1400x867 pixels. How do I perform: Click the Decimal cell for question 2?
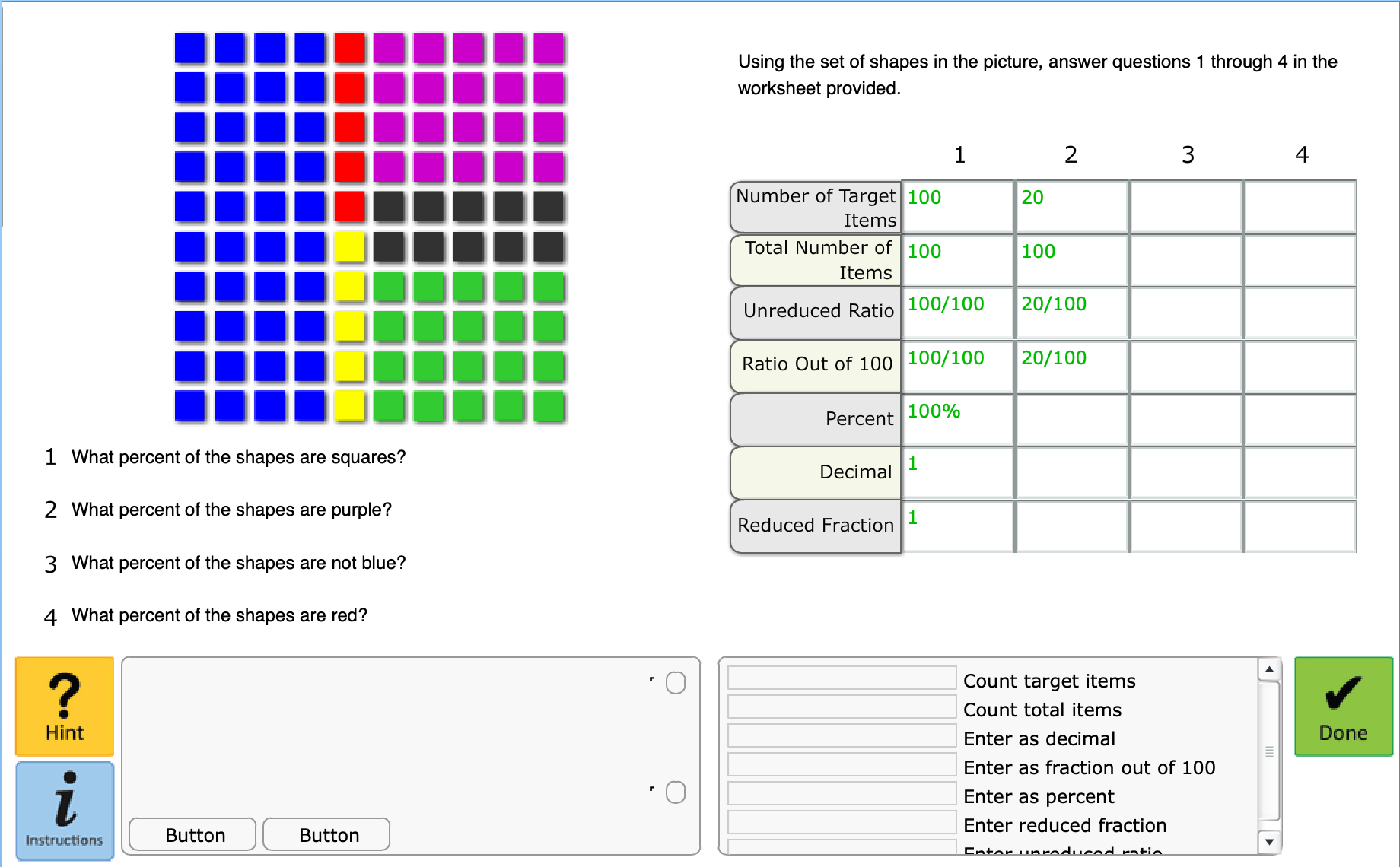[1071, 473]
